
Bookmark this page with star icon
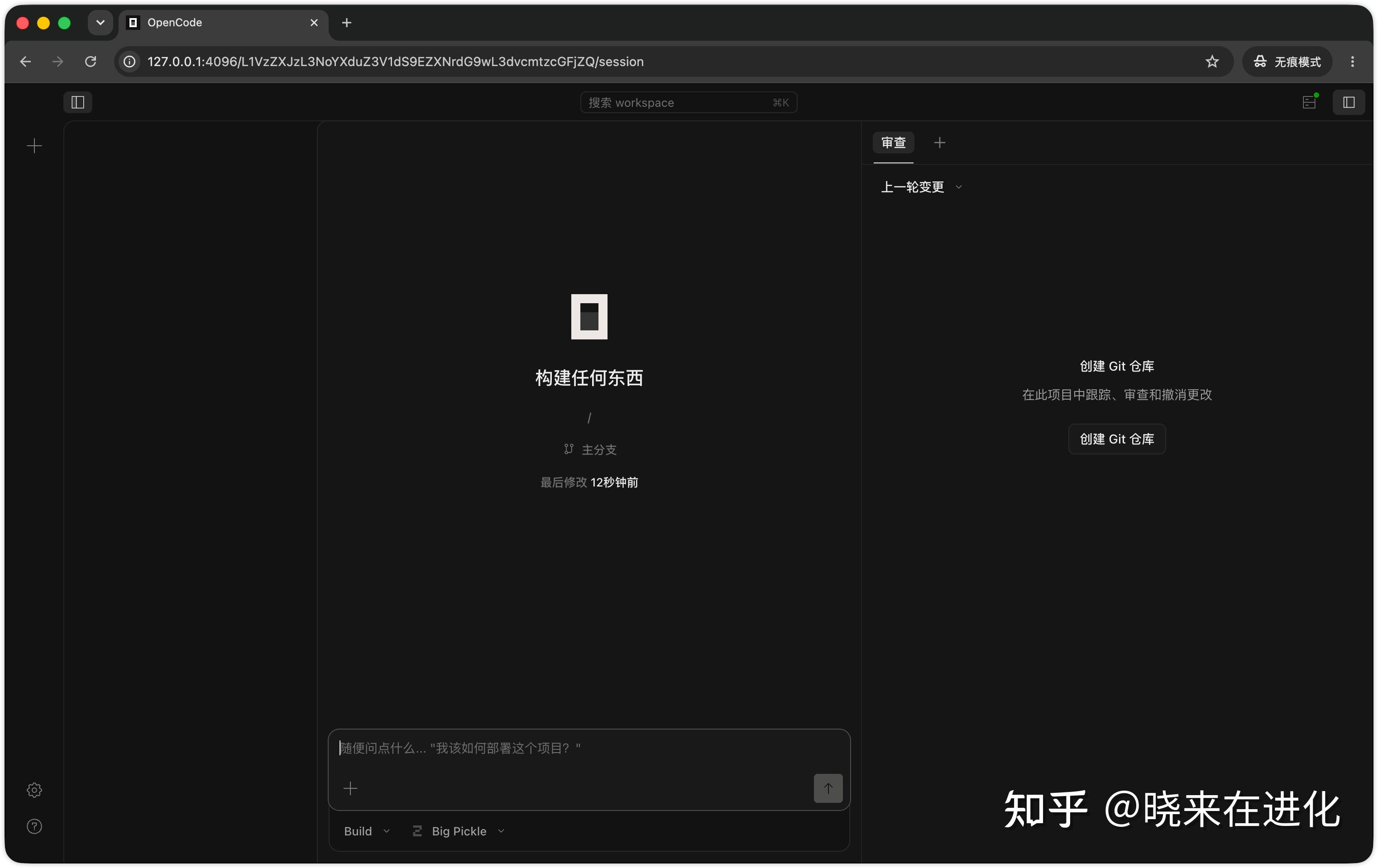pyautogui.click(x=1212, y=61)
